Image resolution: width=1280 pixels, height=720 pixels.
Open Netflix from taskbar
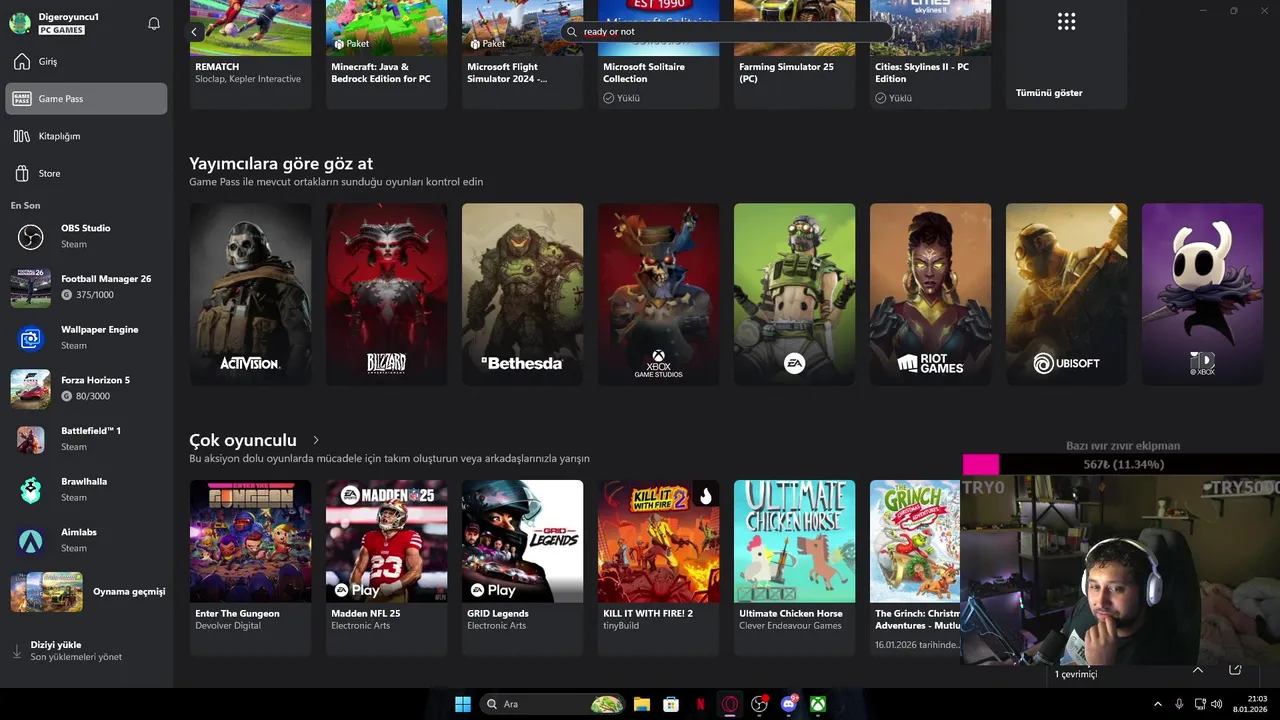pos(701,704)
